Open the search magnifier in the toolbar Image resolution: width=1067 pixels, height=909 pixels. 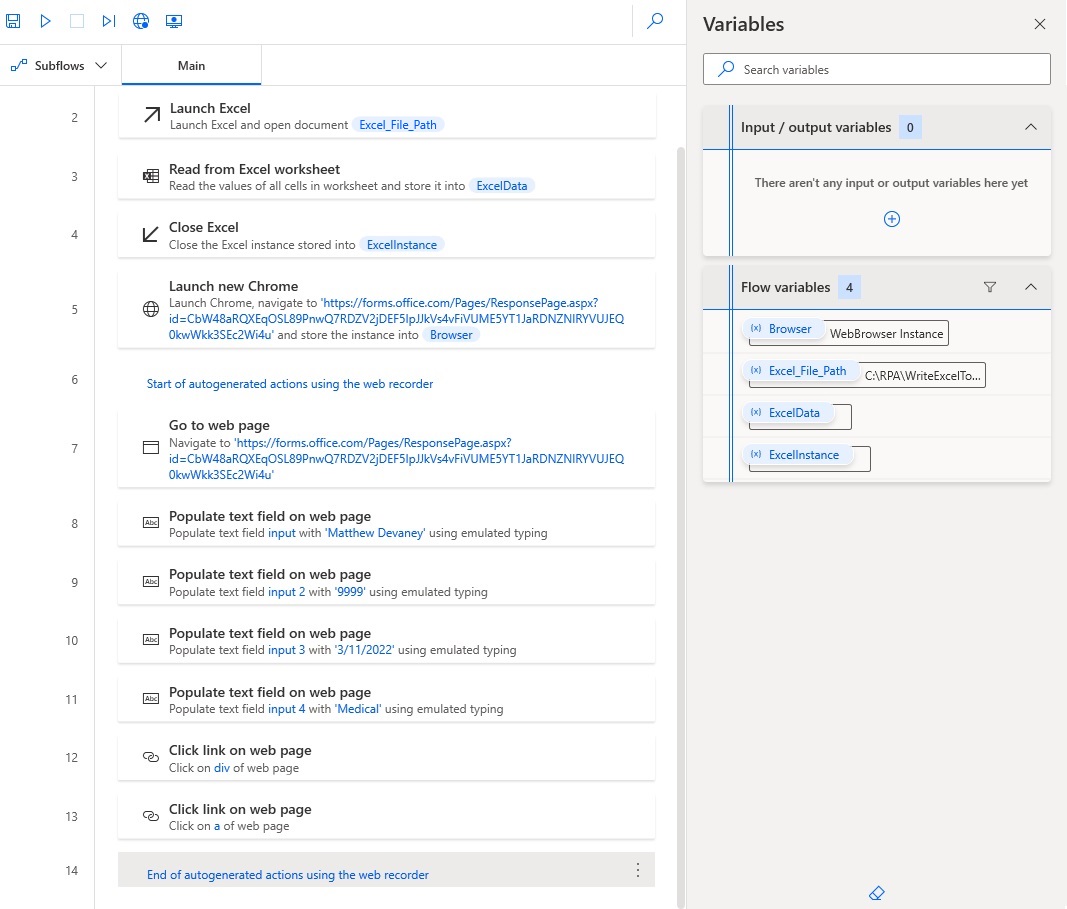pyautogui.click(x=655, y=20)
